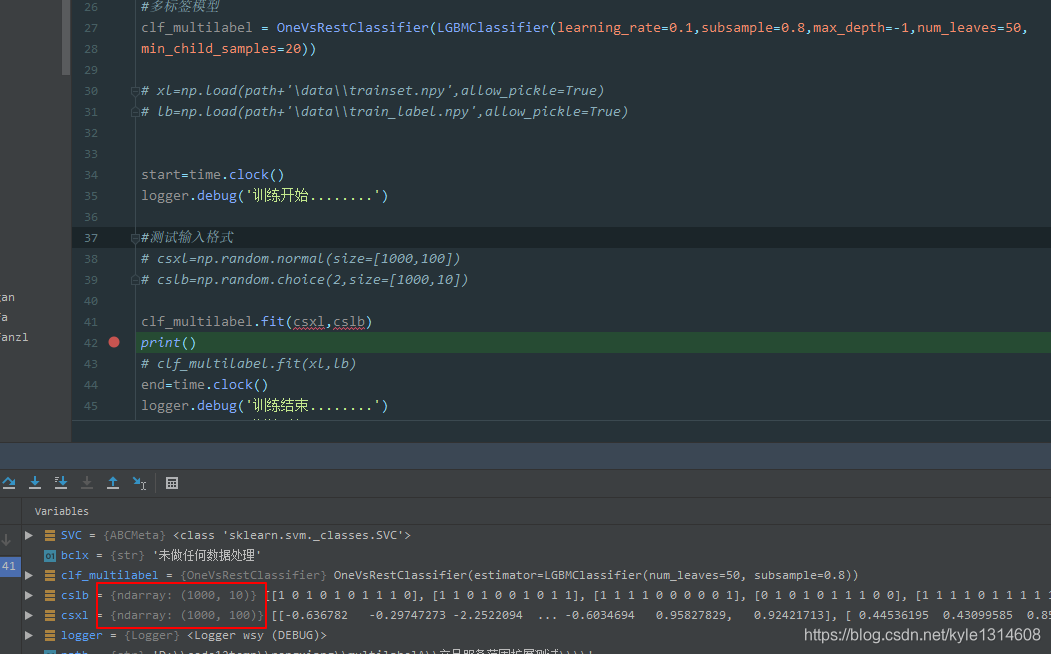Click the logger variable type icon
The image size is (1051, 654).
[50, 635]
